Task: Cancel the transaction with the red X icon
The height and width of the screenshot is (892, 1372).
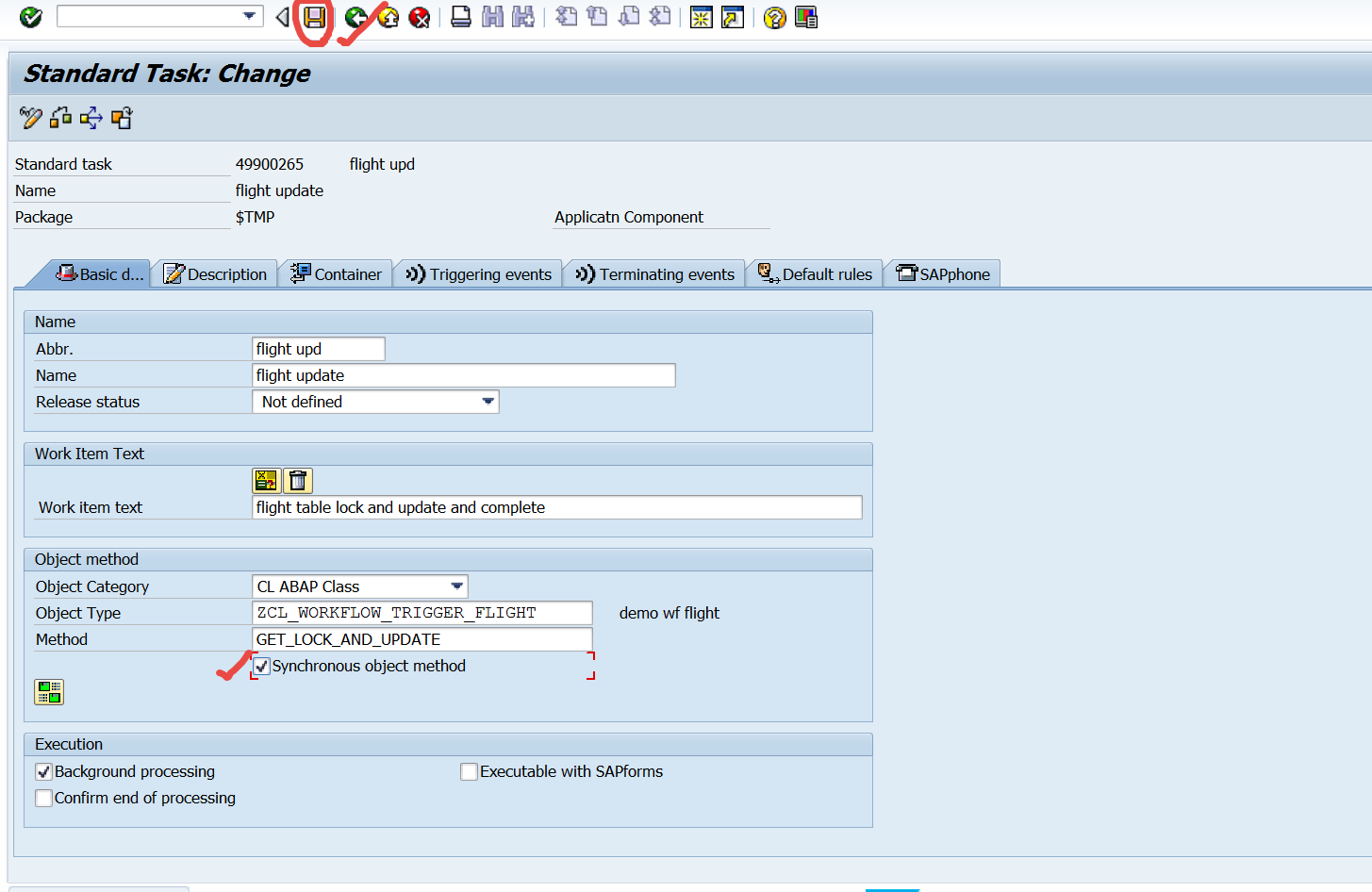Action: pyautogui.click(x=418, y=17)
